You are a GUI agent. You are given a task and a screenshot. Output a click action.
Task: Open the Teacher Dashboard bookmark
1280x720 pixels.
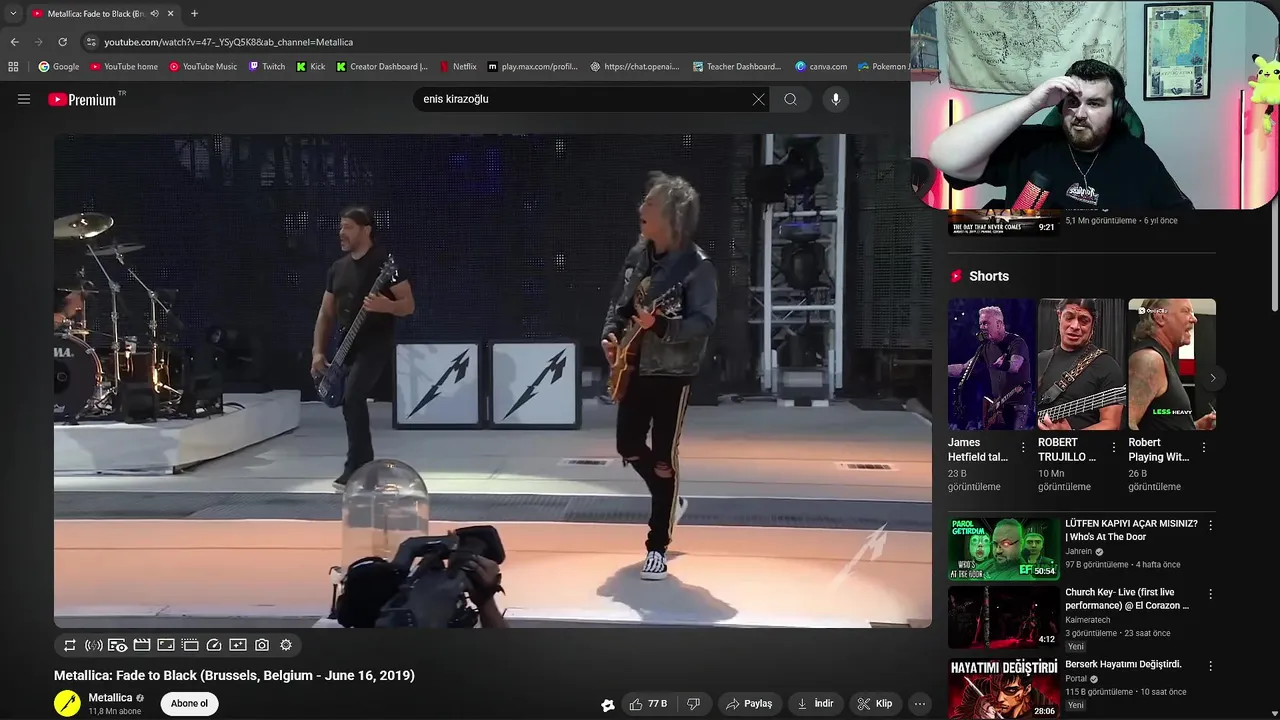tap(736, 67)
